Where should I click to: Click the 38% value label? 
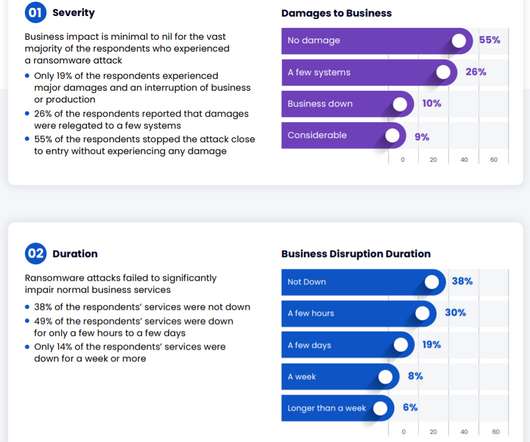[462, 281]
